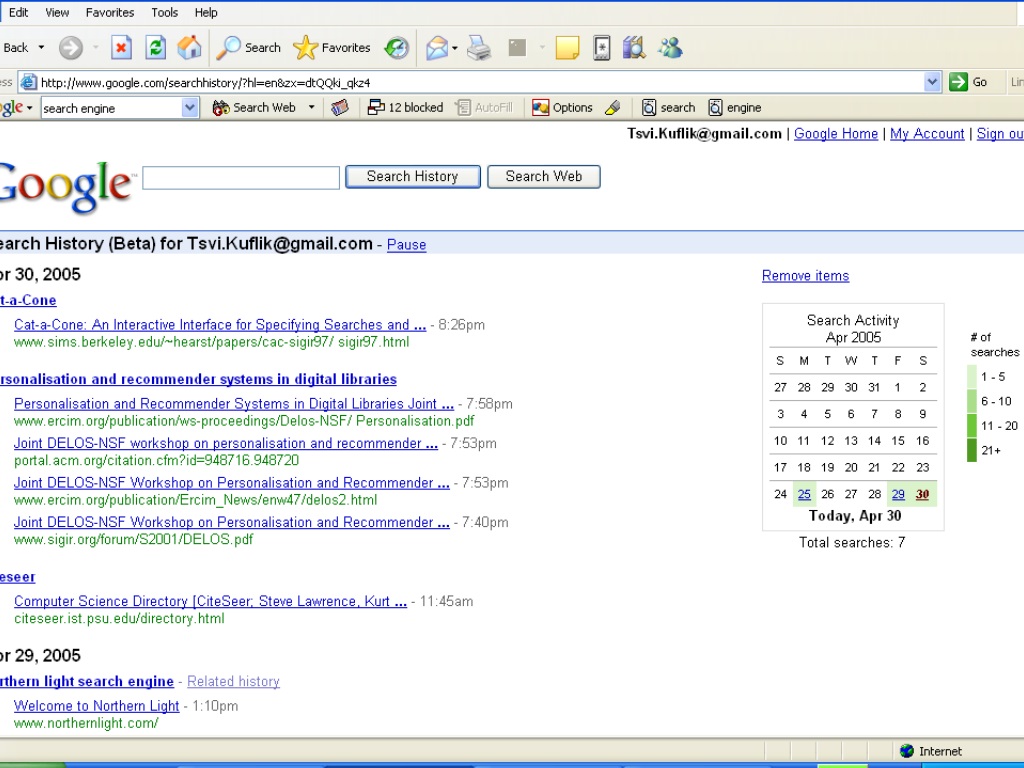Click the 'Total searches: 7' text
1024x768 pixels.
point(852,543)
